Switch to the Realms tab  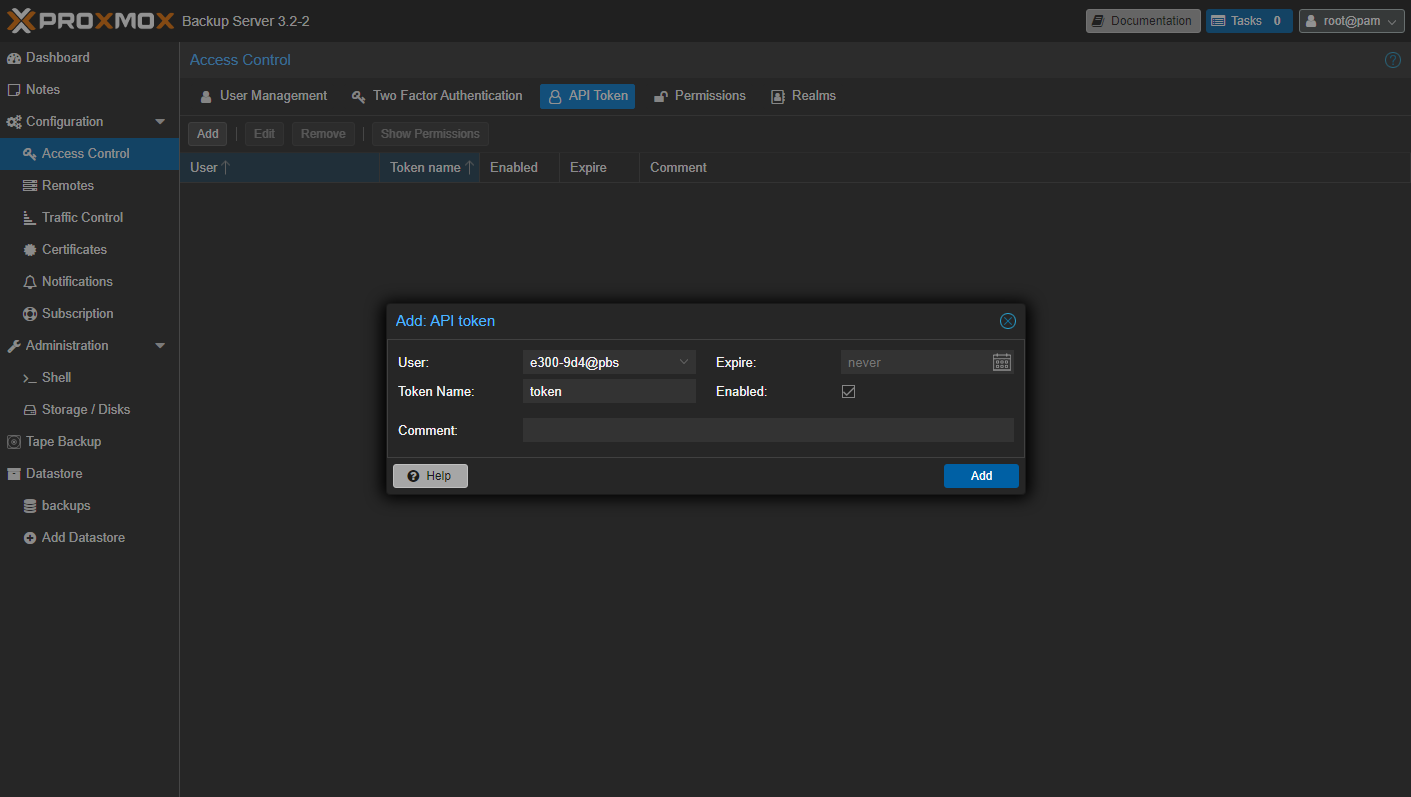(803, 96)
